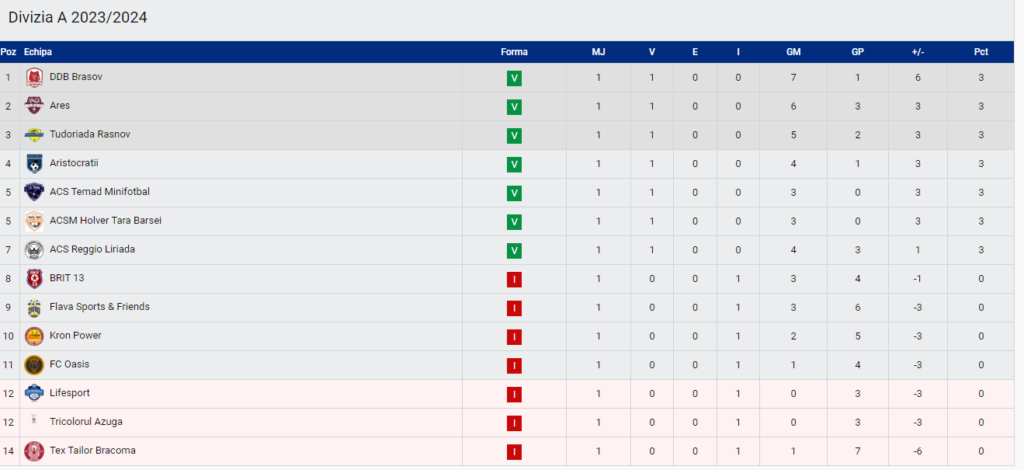Click the Aristocratii shield logo
The width and height of the screenshot is (1024, 470).
34,163
